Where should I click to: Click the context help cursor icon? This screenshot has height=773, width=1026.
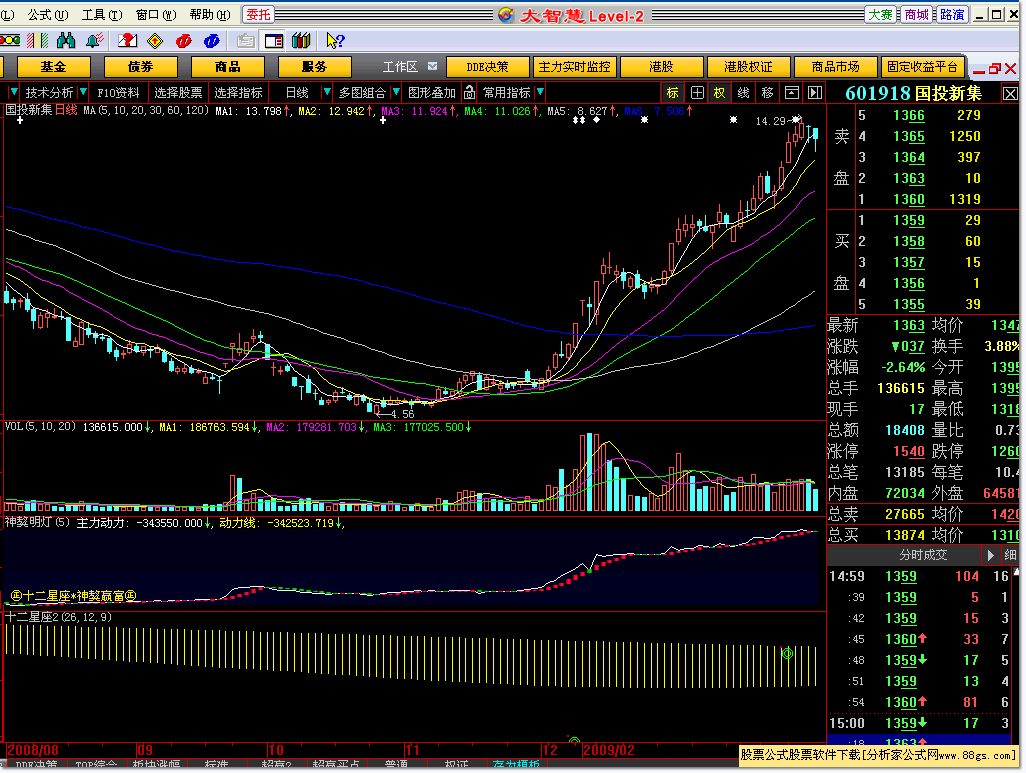tap(335, 41)
